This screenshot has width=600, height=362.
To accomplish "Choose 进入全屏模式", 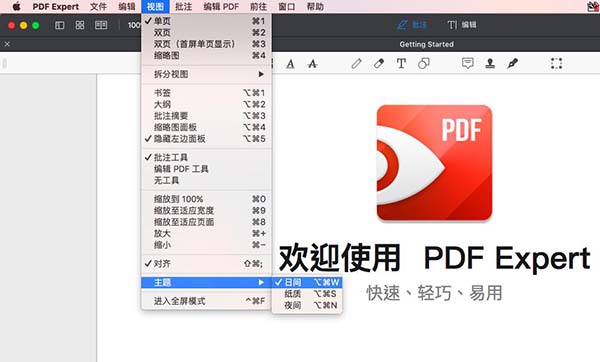I will [x=206, y=301].
